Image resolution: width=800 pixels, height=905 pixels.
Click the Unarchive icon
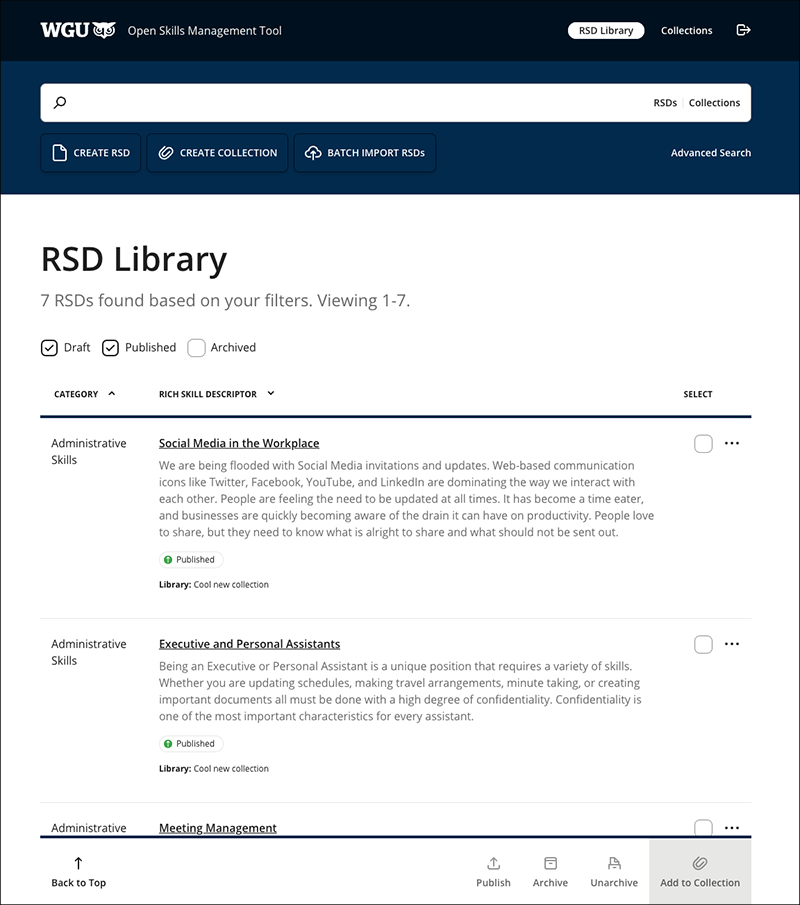click(x=614, y=864)
